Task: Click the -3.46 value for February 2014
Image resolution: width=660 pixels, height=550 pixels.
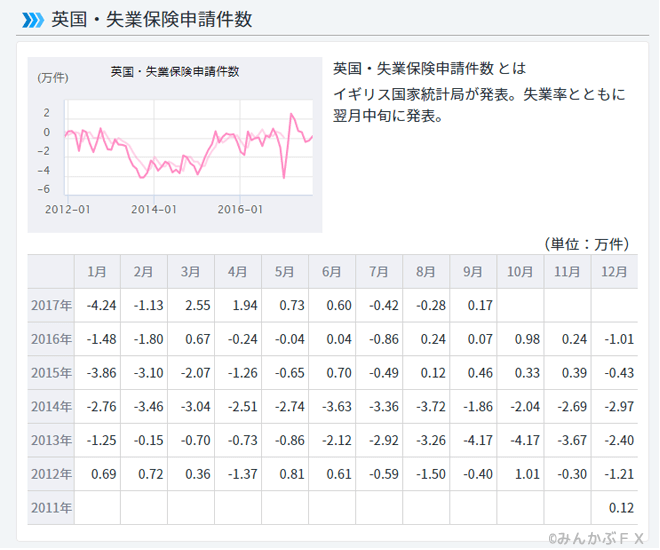Action: point(149,407)
